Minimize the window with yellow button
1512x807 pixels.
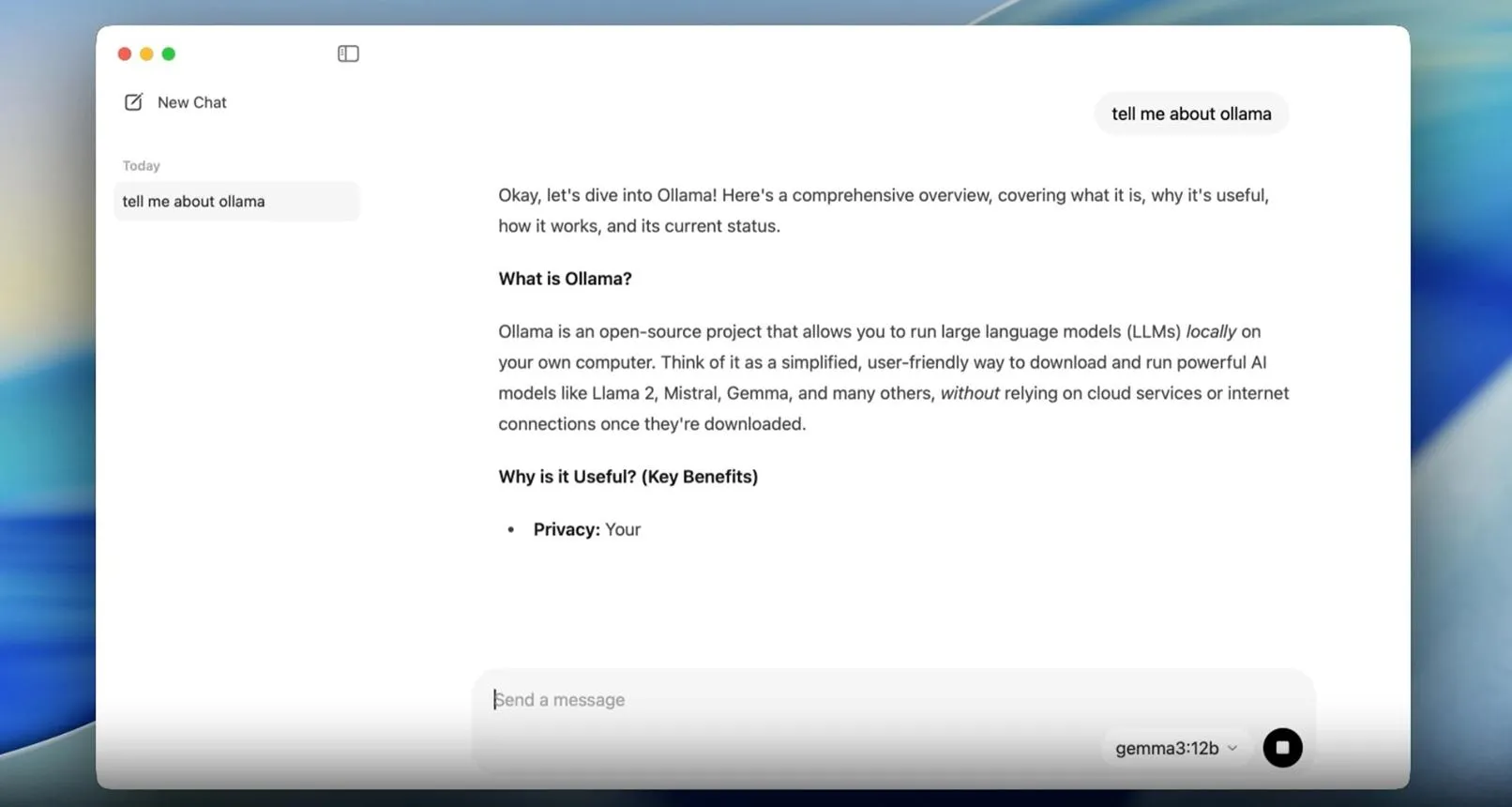pyautogui.click(x=146, y=53)
